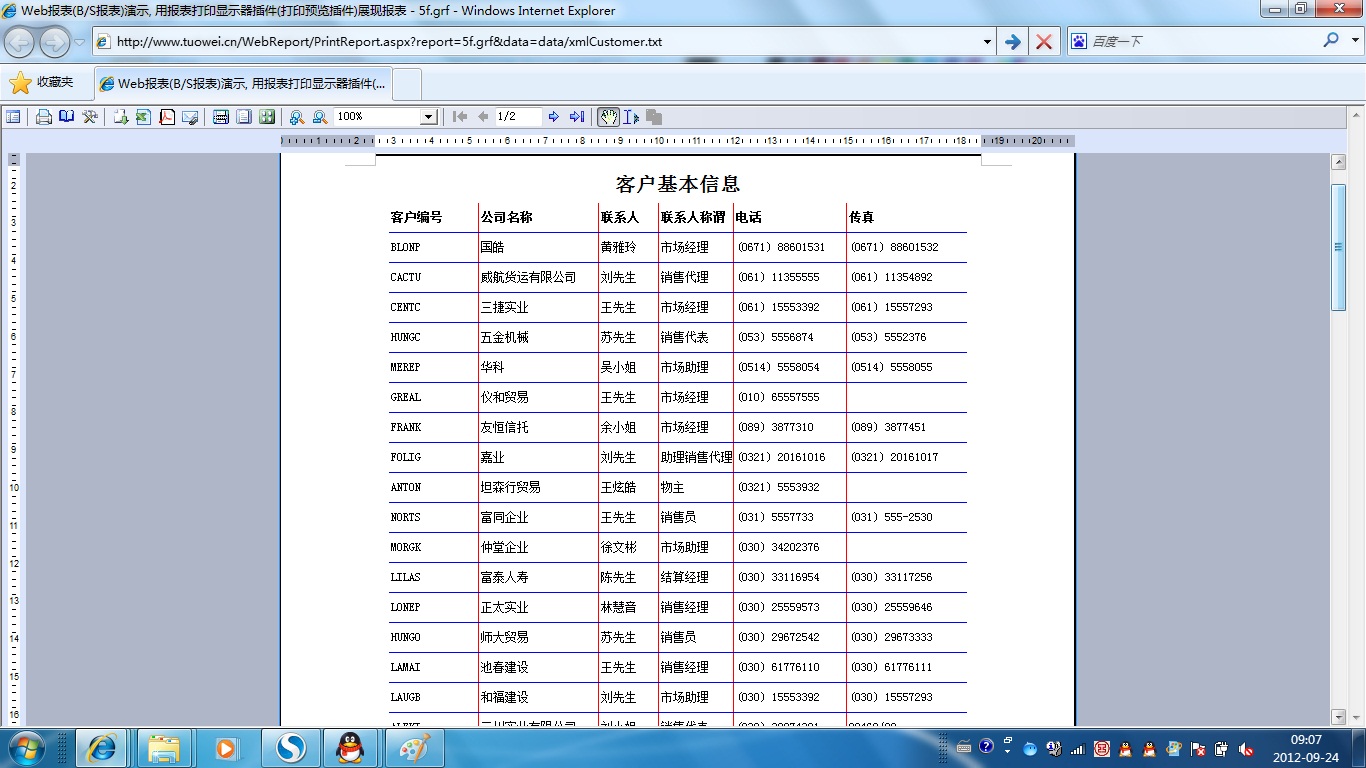Screen dimensions: 1366x768
Task: Click the Print icon in report toolbar
Action: (x=44, y=117)
